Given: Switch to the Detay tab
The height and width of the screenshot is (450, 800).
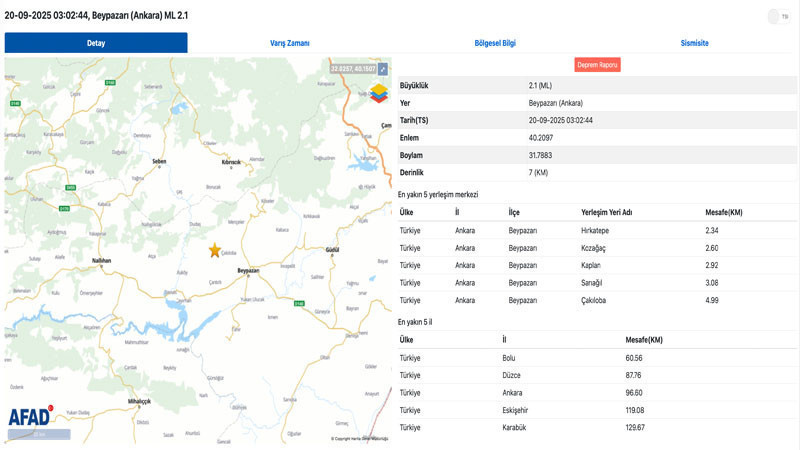Looking at the screenshot, I should tap(96, 43).
